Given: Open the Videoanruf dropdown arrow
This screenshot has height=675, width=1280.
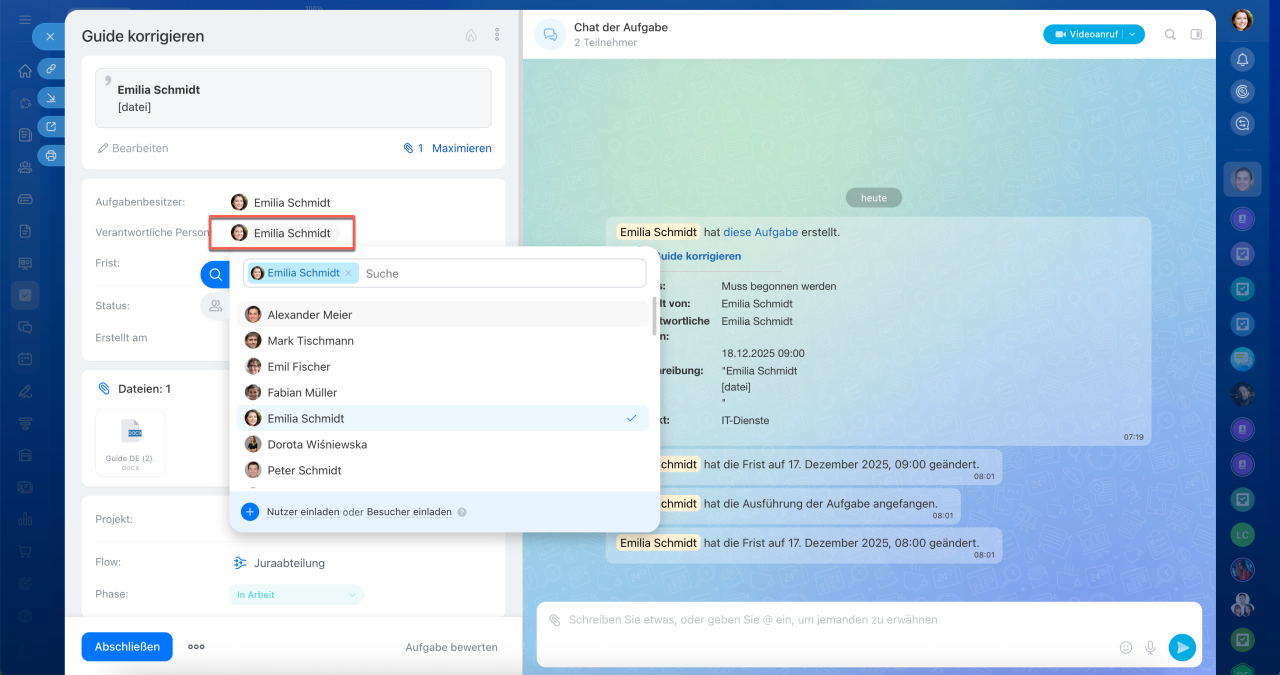Looking at the screenshot, I should click(x=1133, y=34).
